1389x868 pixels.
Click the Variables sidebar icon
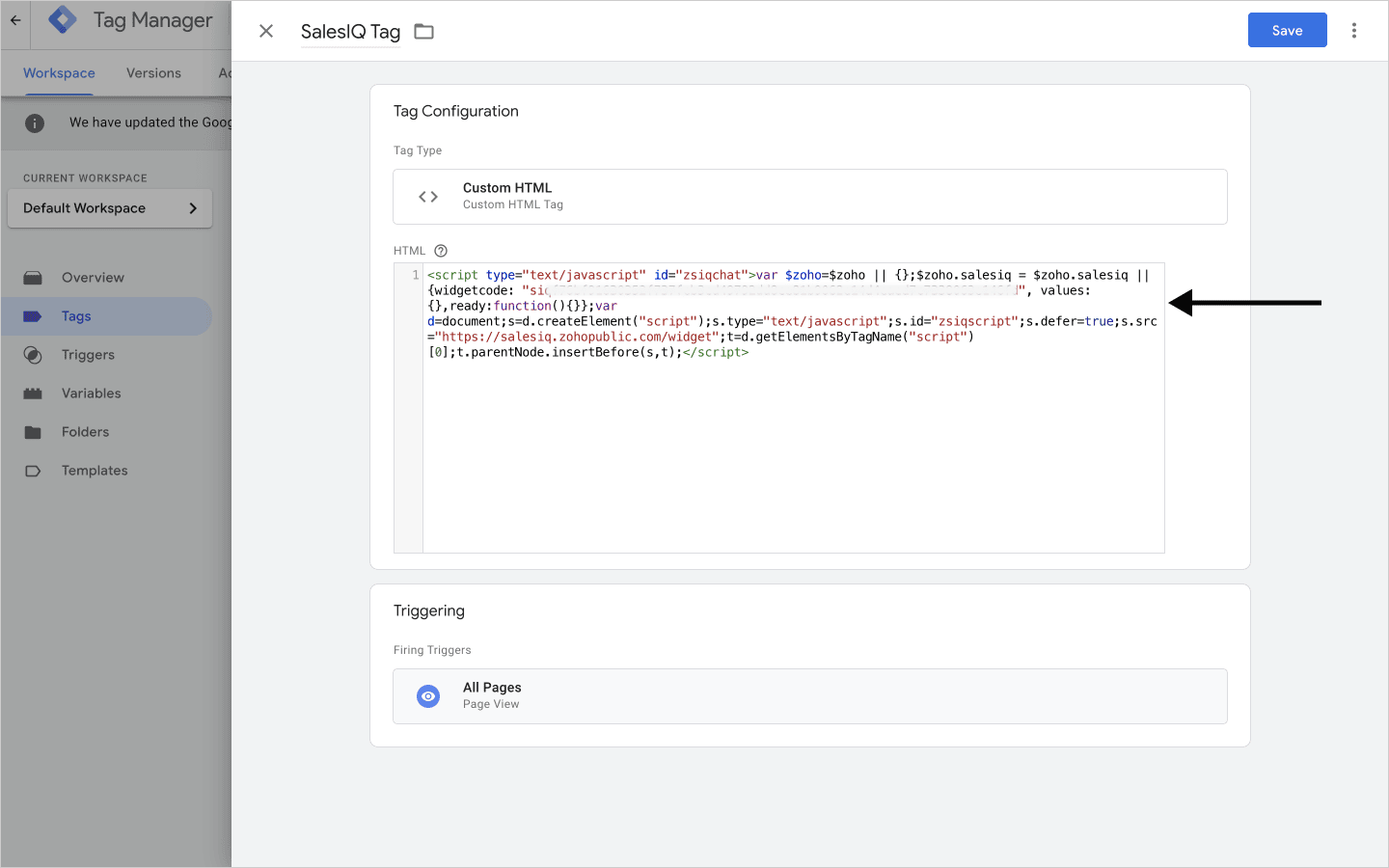point(33,393)
